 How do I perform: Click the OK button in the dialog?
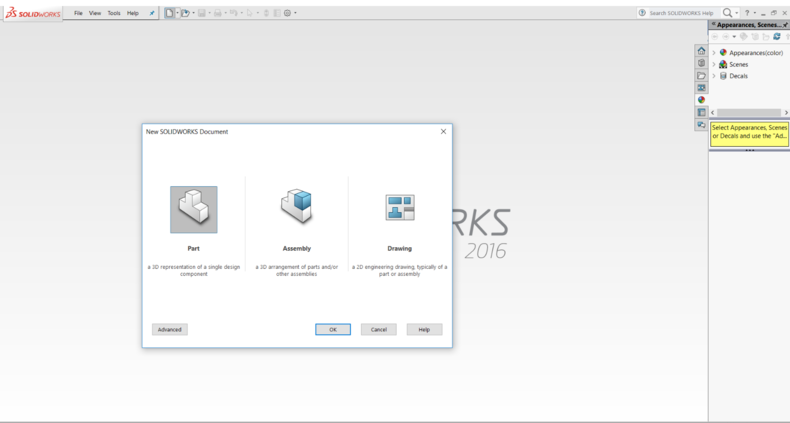[x=333, y=329]
